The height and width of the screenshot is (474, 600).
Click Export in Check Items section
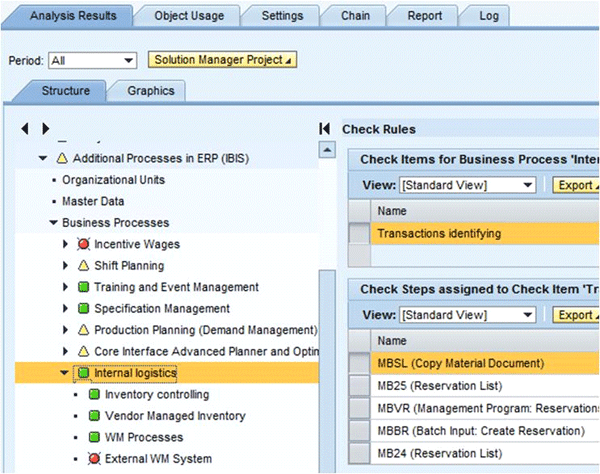point(575,185)
